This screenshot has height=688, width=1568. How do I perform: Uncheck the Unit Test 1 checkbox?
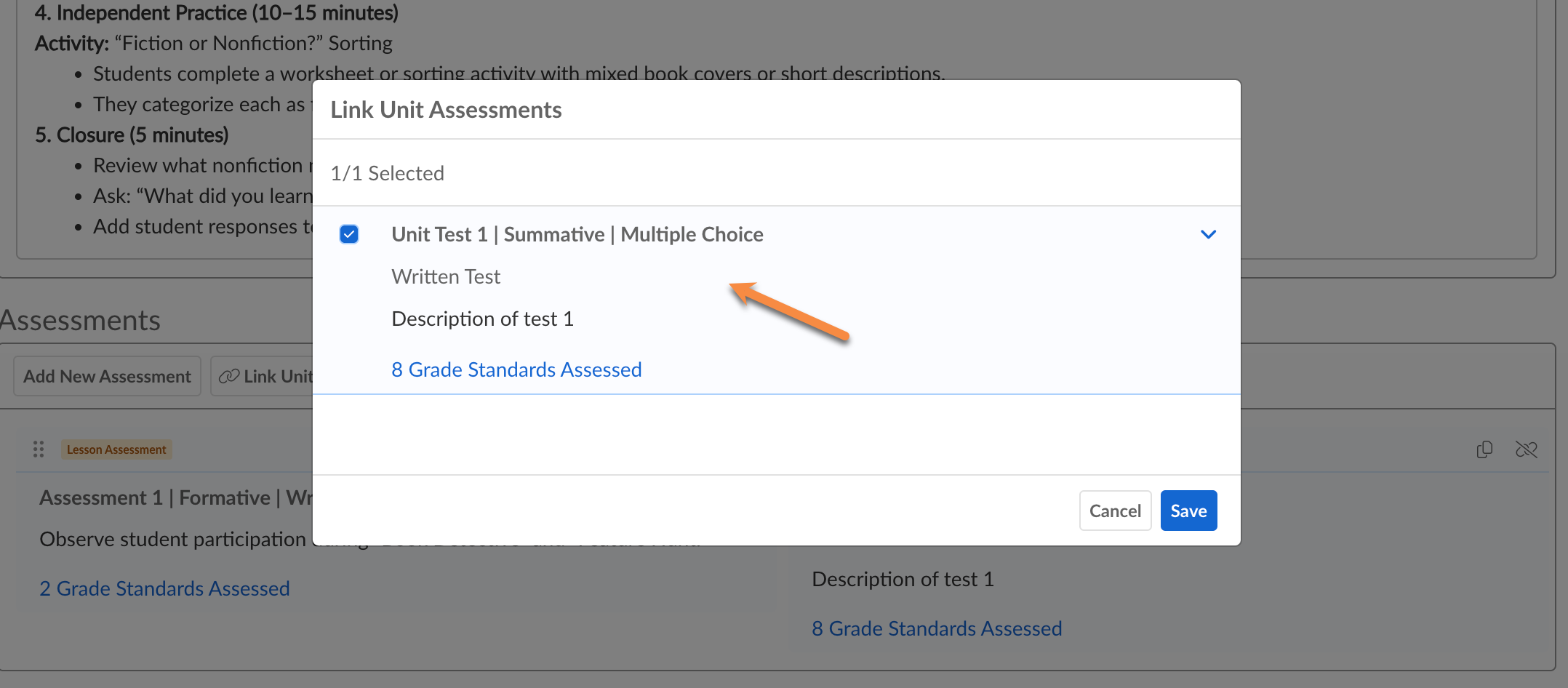coord(349,234)
